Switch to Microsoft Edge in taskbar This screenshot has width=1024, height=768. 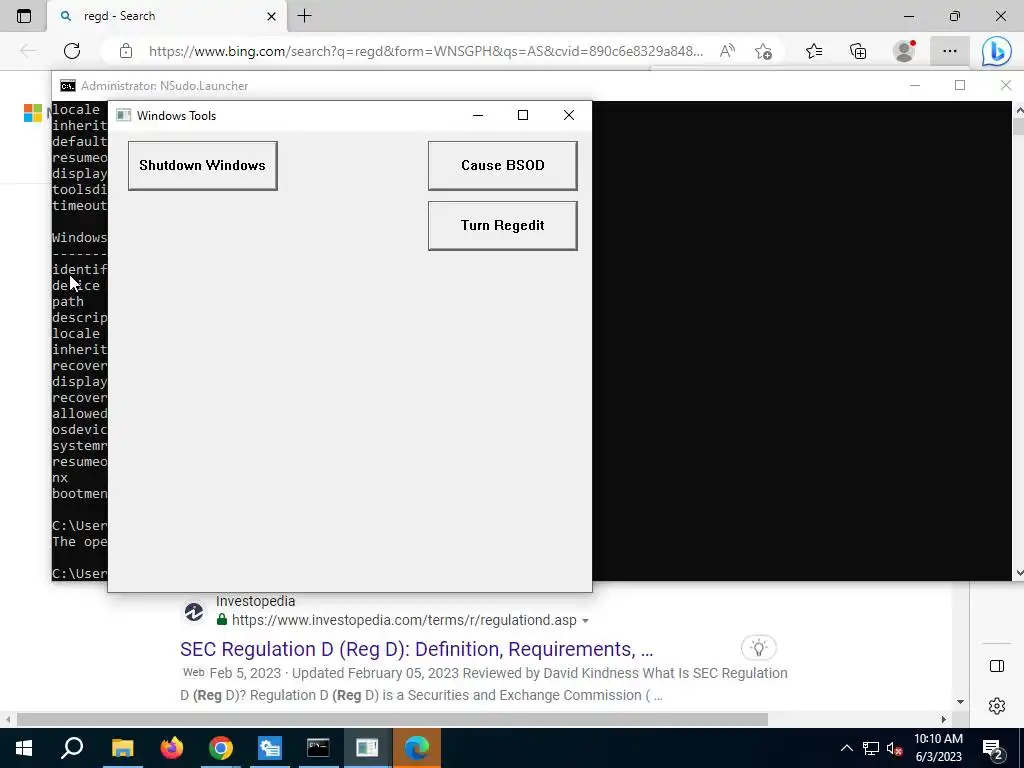(416, 748)
